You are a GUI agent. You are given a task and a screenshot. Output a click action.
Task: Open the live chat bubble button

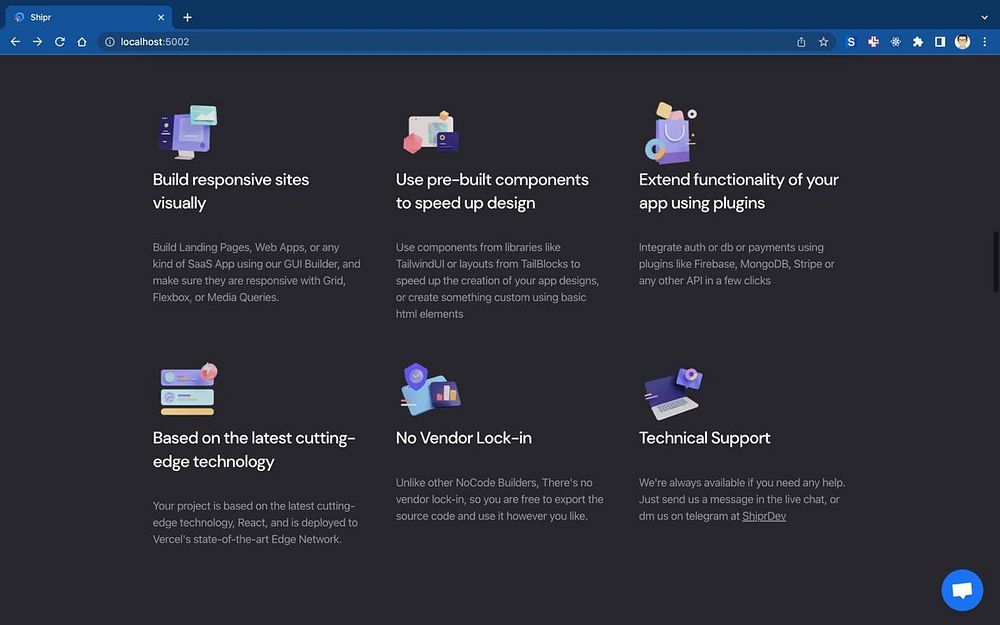962,590
